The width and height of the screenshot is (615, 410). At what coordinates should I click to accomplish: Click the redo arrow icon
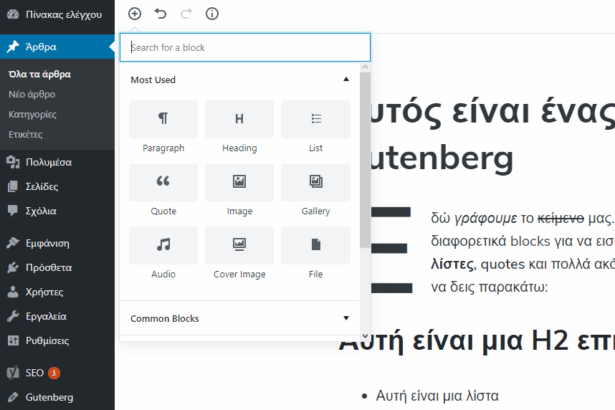tap(186, 14)
